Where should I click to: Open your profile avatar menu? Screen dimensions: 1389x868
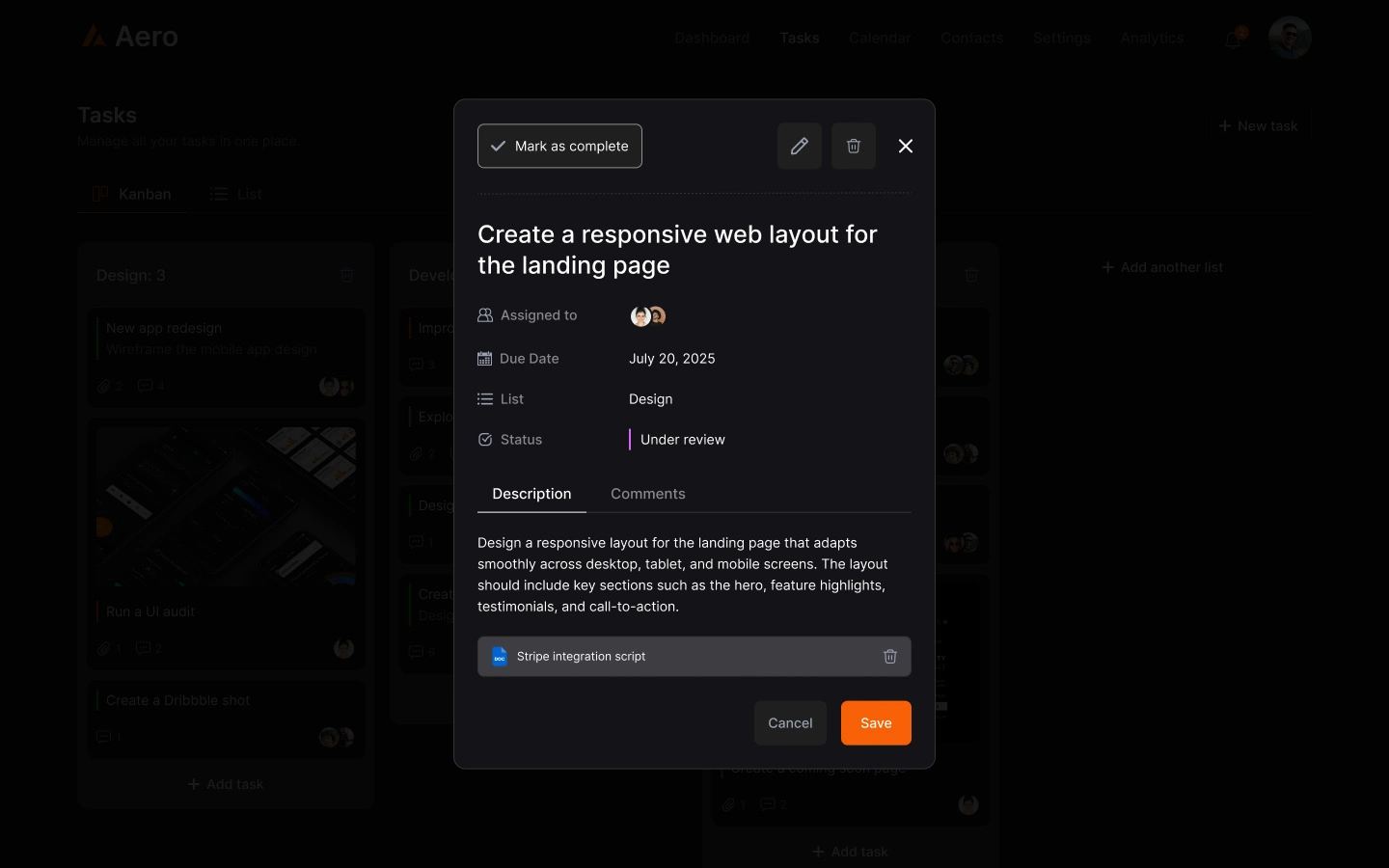point(1290,37)
